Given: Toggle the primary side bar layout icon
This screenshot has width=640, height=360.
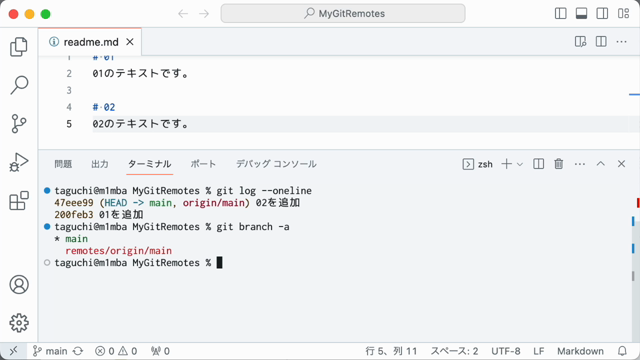Looking at the screenshot, I should coord(561,13).
